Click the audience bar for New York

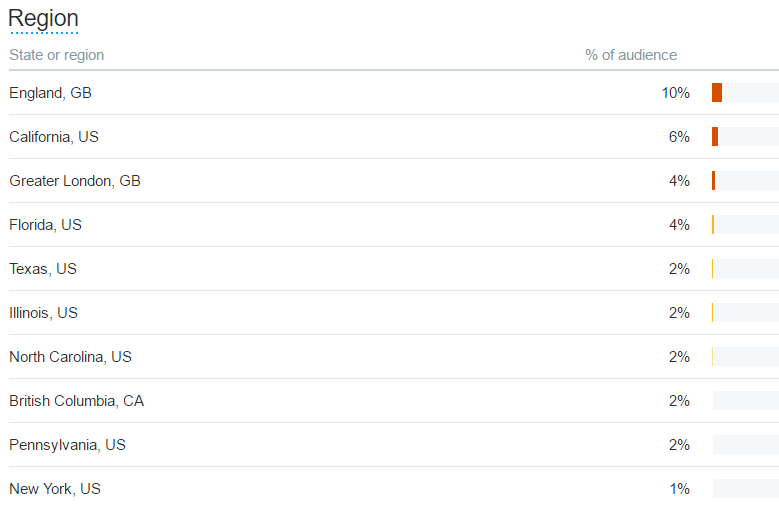(x=745, y=489)
